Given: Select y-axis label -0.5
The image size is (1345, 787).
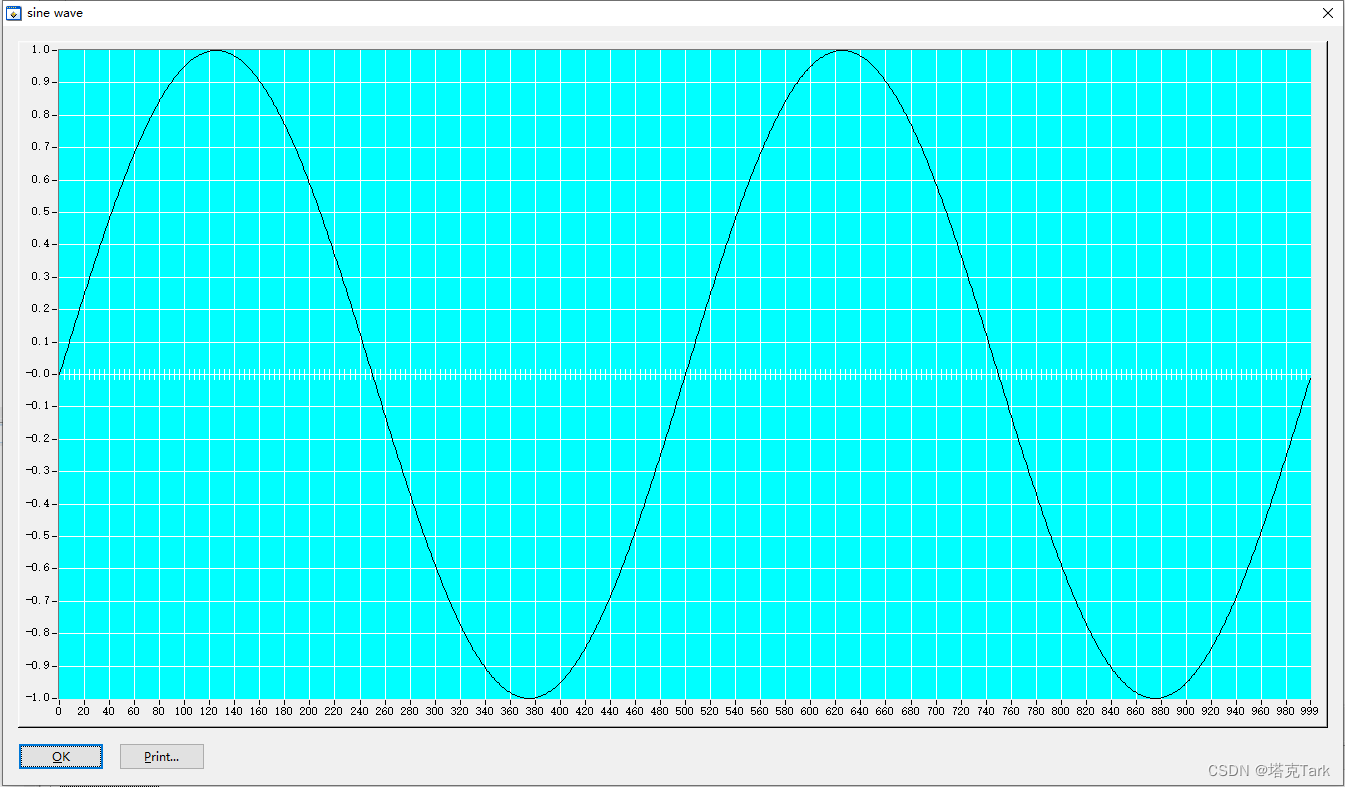Looking at the screenshot, I should click(x=37, y=535).
